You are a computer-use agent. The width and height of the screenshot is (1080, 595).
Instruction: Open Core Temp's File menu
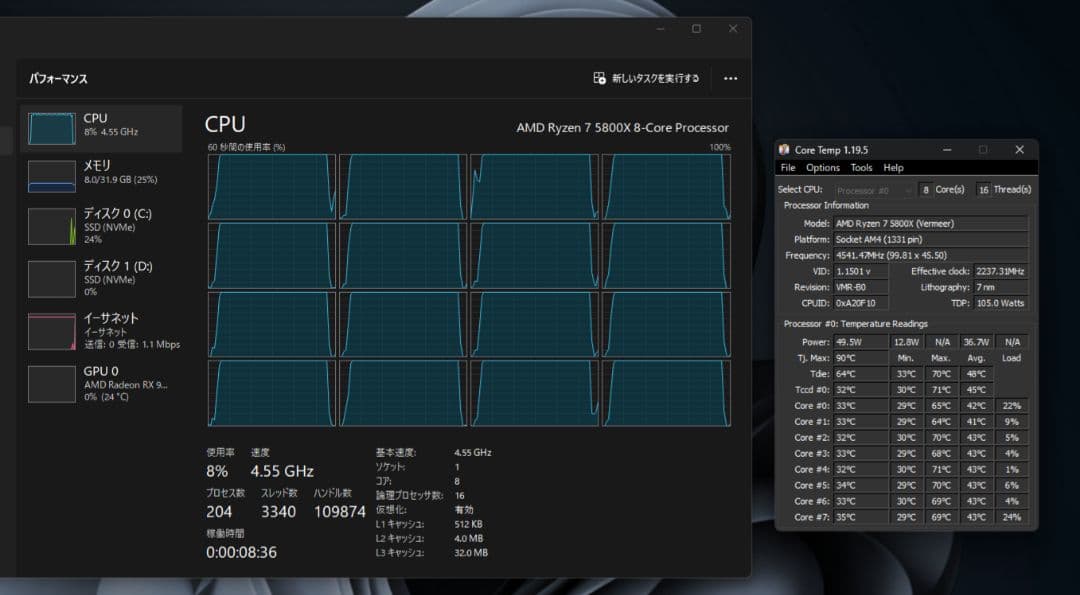pyautogui.click(x=787, y=167)
